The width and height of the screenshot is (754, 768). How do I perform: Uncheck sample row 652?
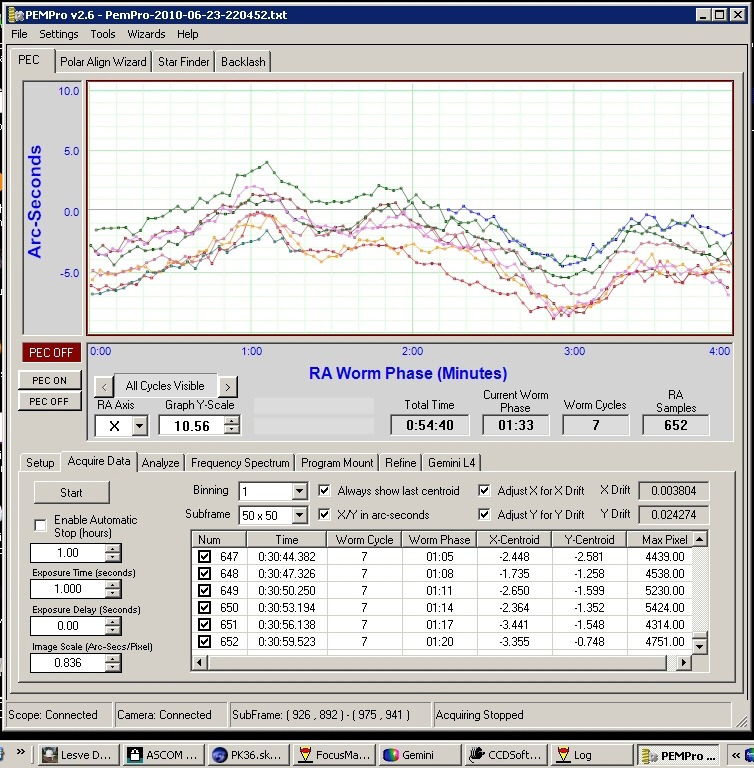tap(204, 641)
